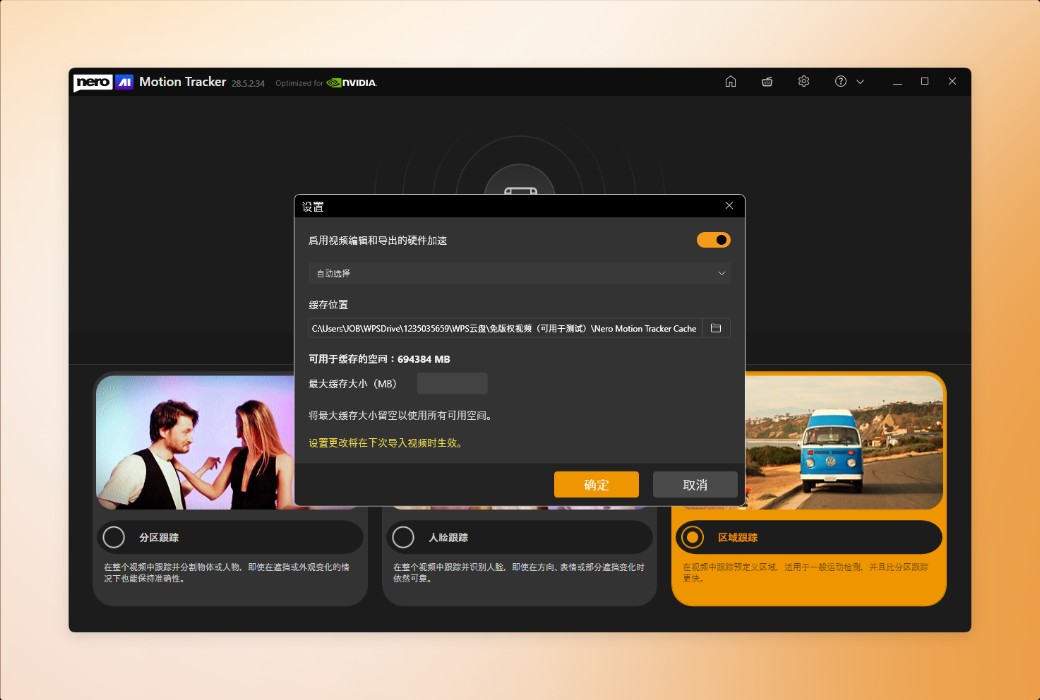Viewport: 1040px width, 700px height.
Task: Click the Nero logo in the title bar
Action: point(91,81)
